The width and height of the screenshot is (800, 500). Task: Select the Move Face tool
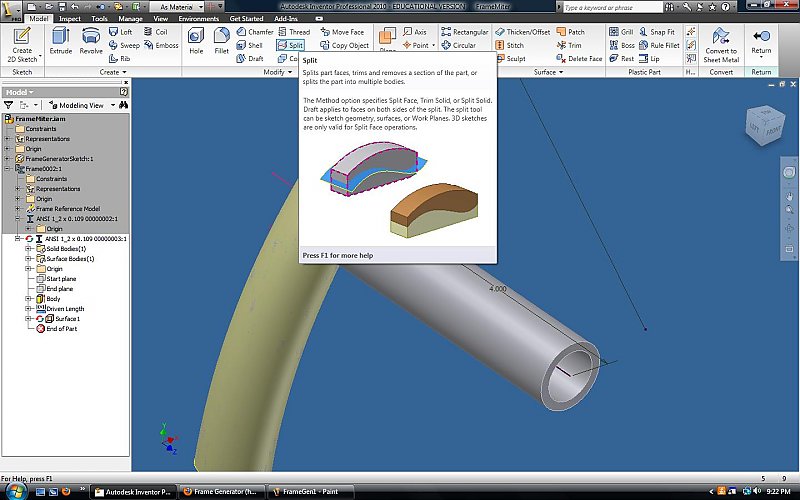[342, 32]
